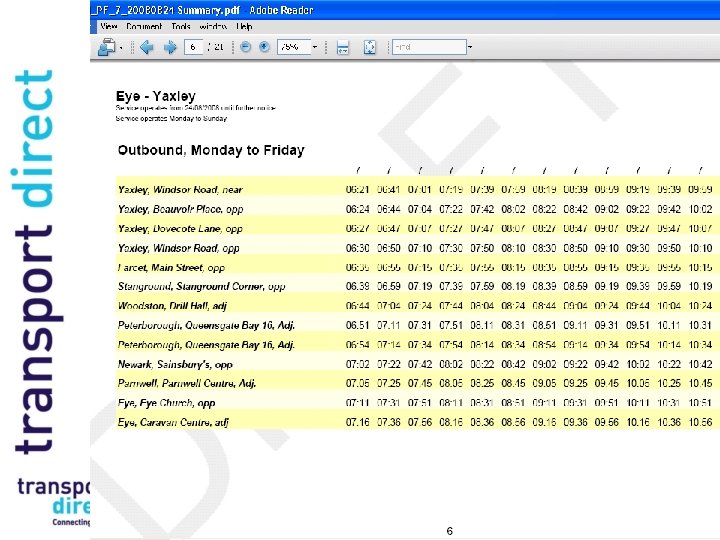
Task: Click 'Stanground, Stanground Corner, opp' stop name
Action: (x=202, y=287)
